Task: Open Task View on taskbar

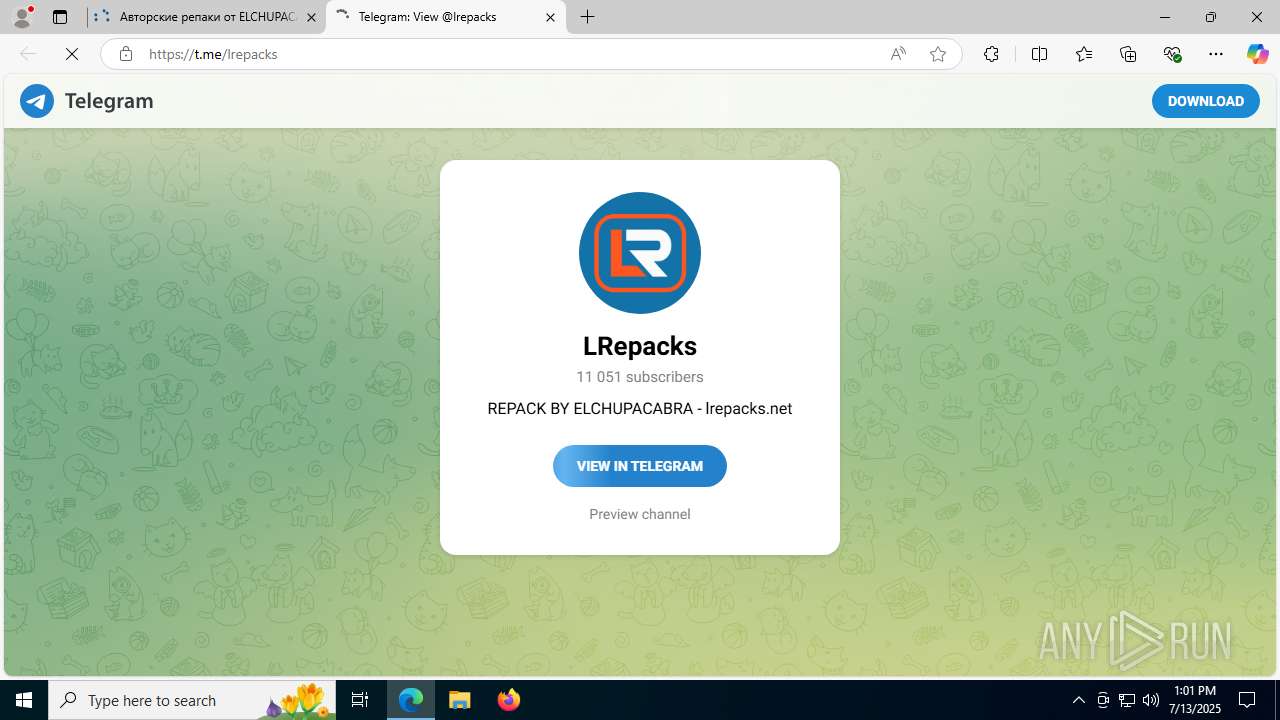Action: 360,700
